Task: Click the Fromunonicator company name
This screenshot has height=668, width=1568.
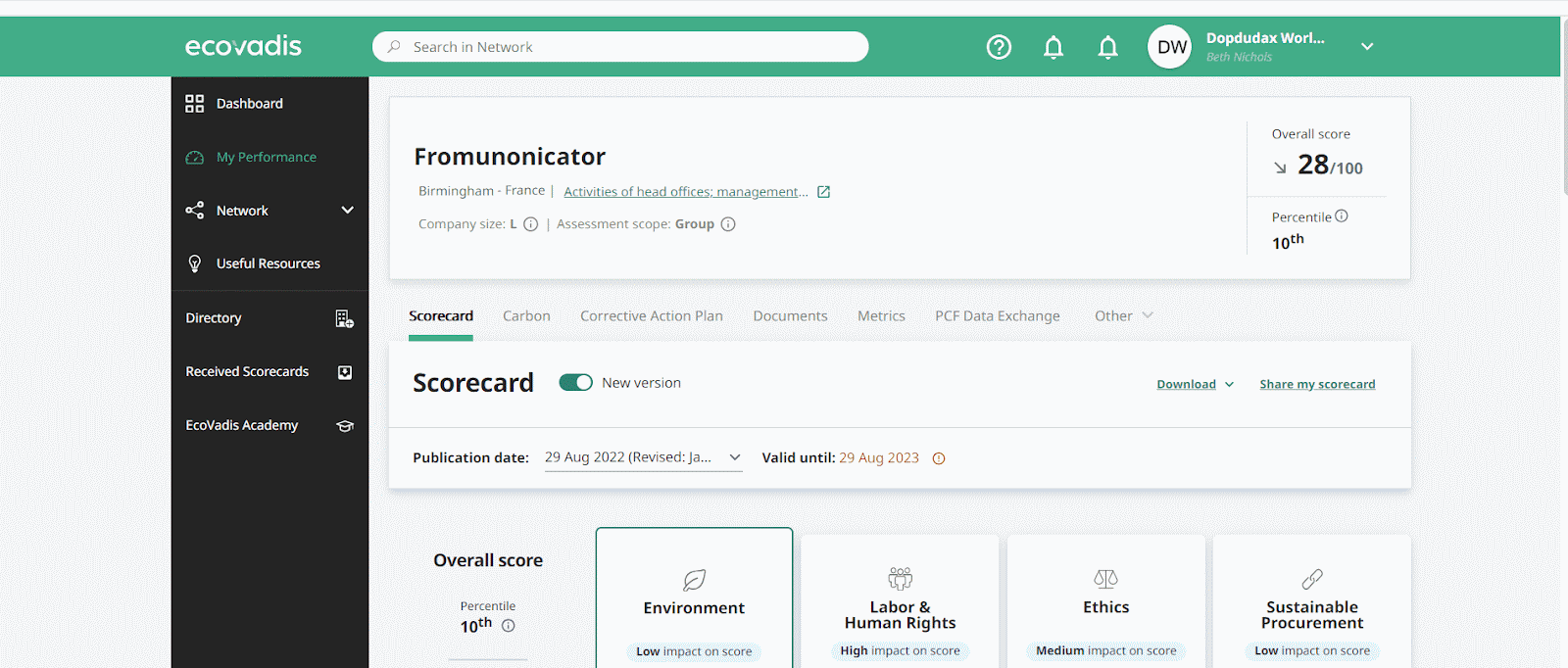Action: (x=510, y=157)
